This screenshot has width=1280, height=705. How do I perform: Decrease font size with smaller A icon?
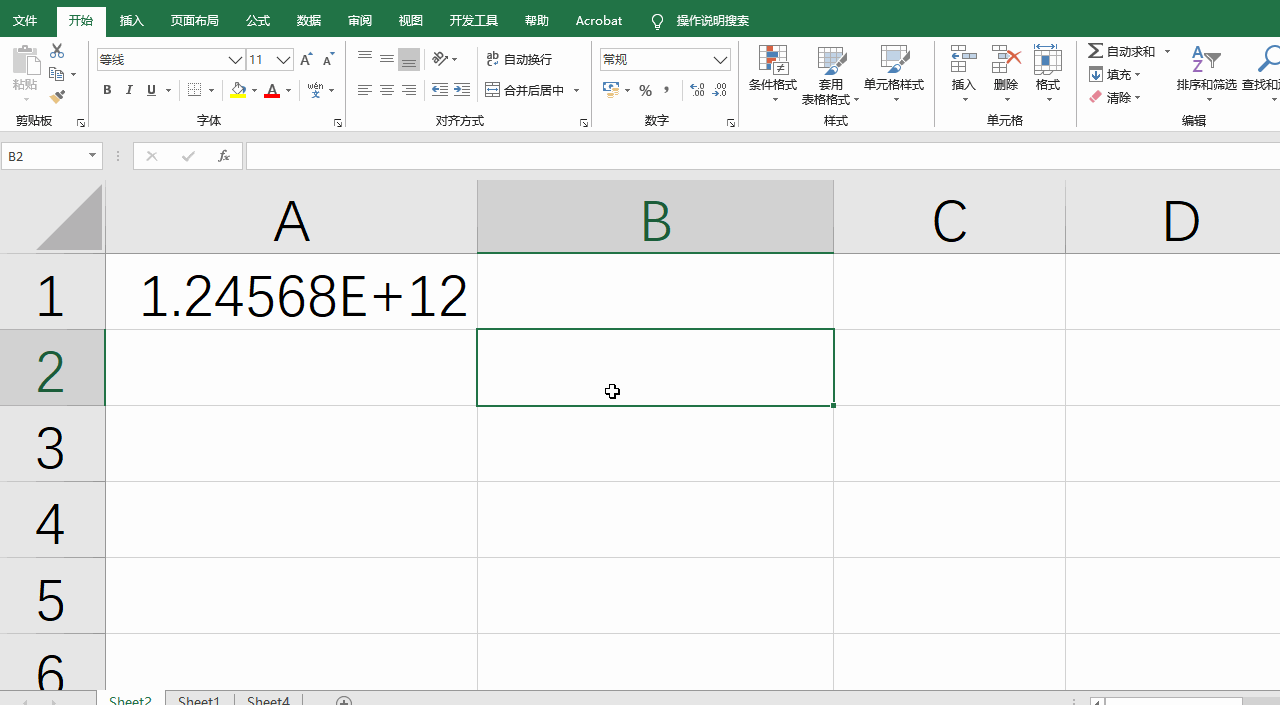[x=328, y=60]
